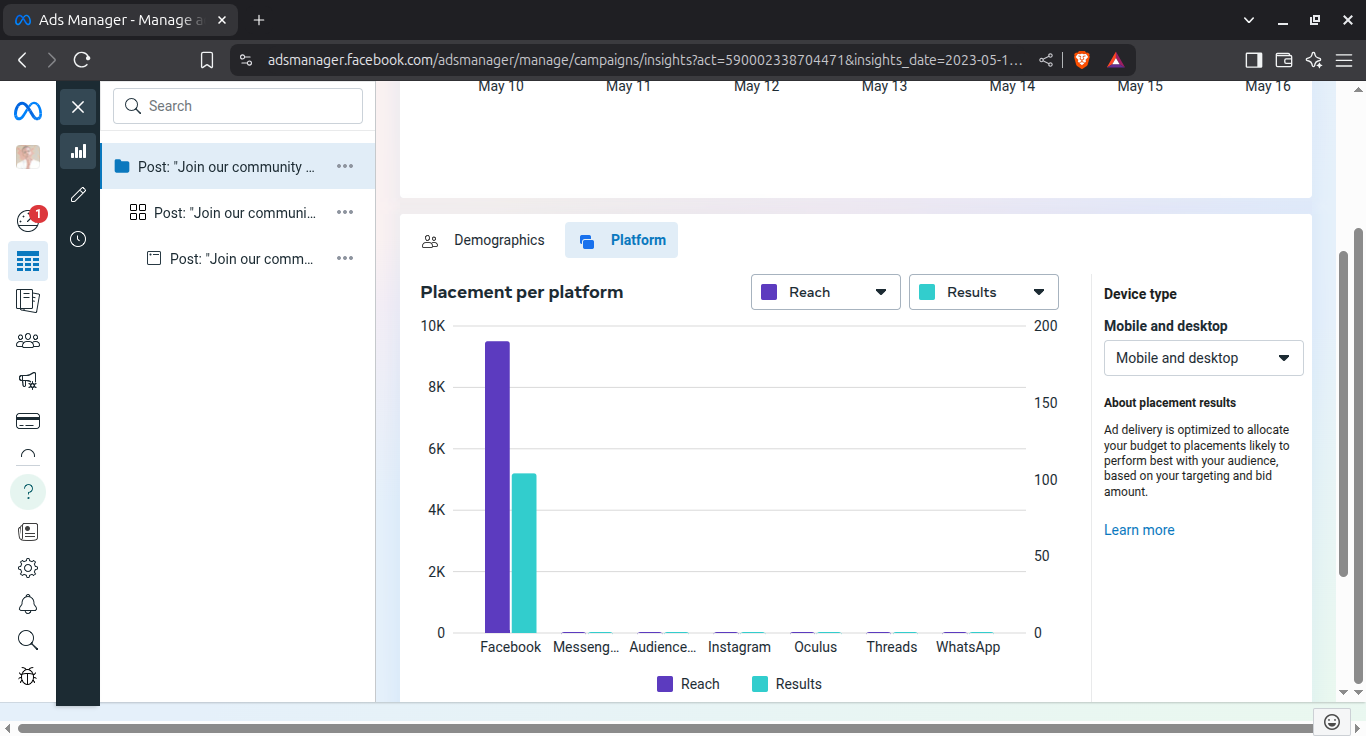
Task: Open the Notifications bell icon
Action: [28, 604]
